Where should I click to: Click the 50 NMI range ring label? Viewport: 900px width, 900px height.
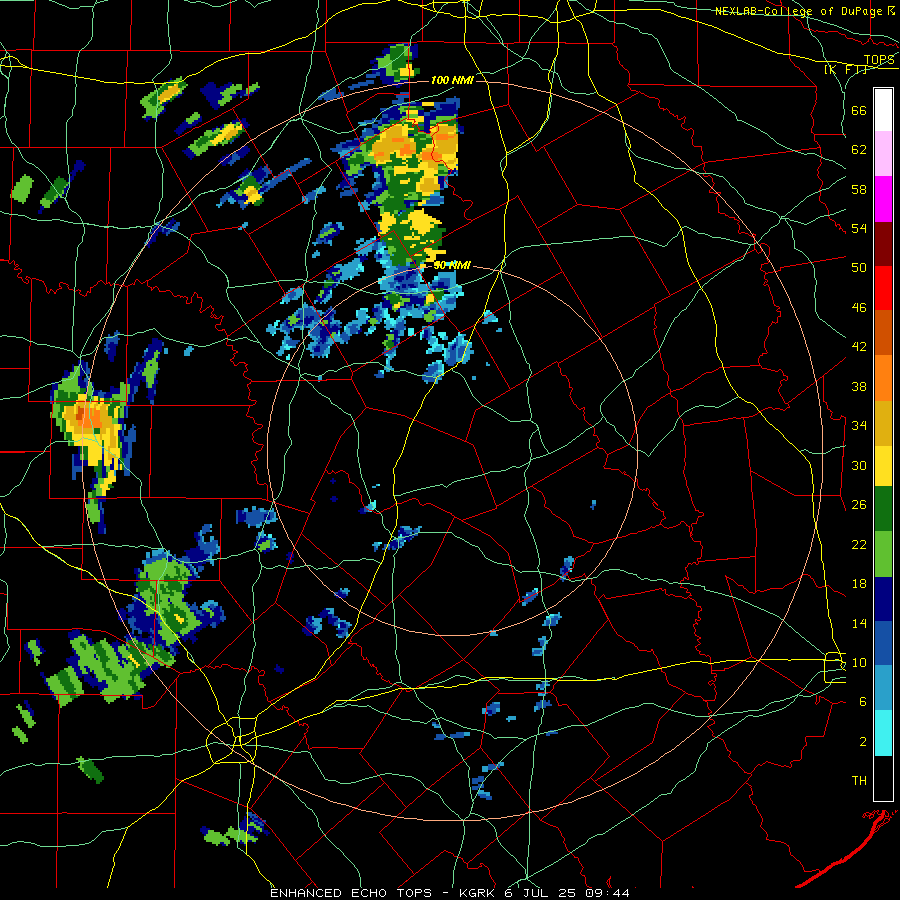(452, 265)
